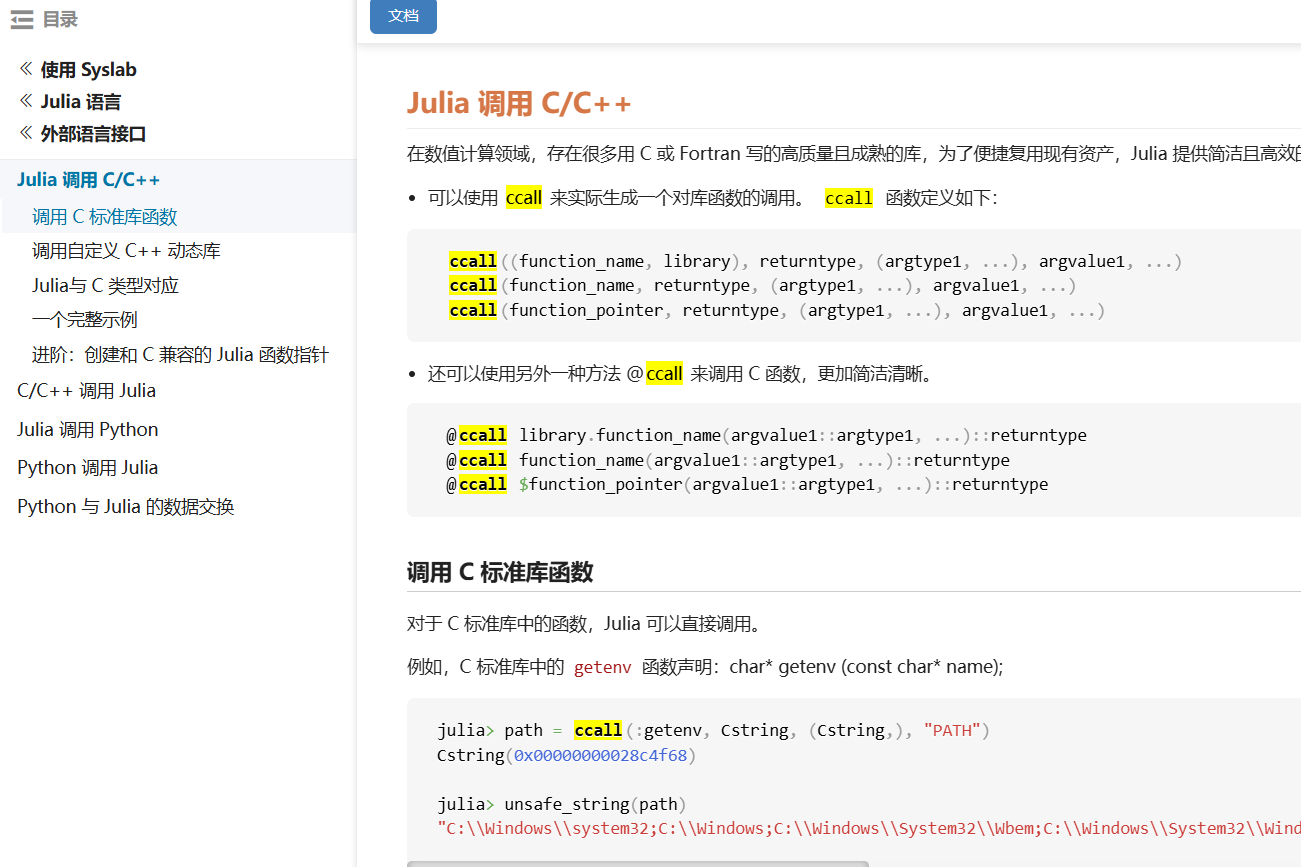The height and width of the screenshot is (867, 1301).
Task: Click the path = ccall(:getenv code line
Action: (x=713, y=730)
